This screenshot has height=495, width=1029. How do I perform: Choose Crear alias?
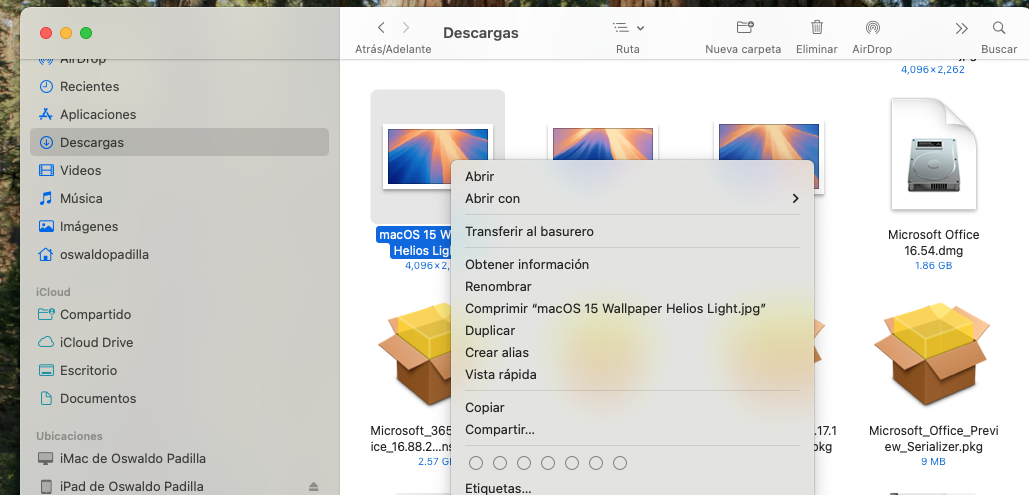tap(633, 353)
